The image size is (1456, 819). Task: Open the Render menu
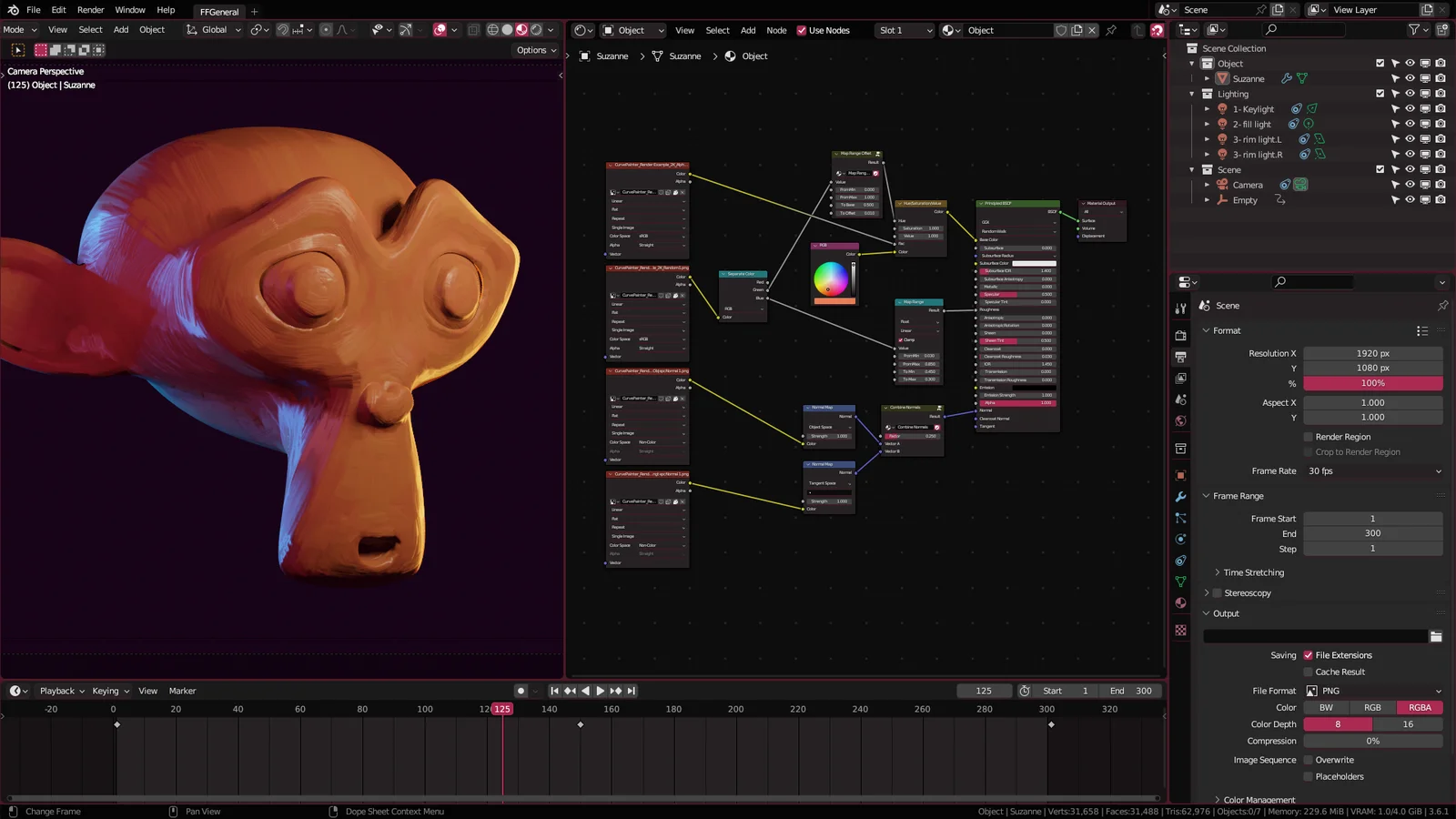[90, 10]
